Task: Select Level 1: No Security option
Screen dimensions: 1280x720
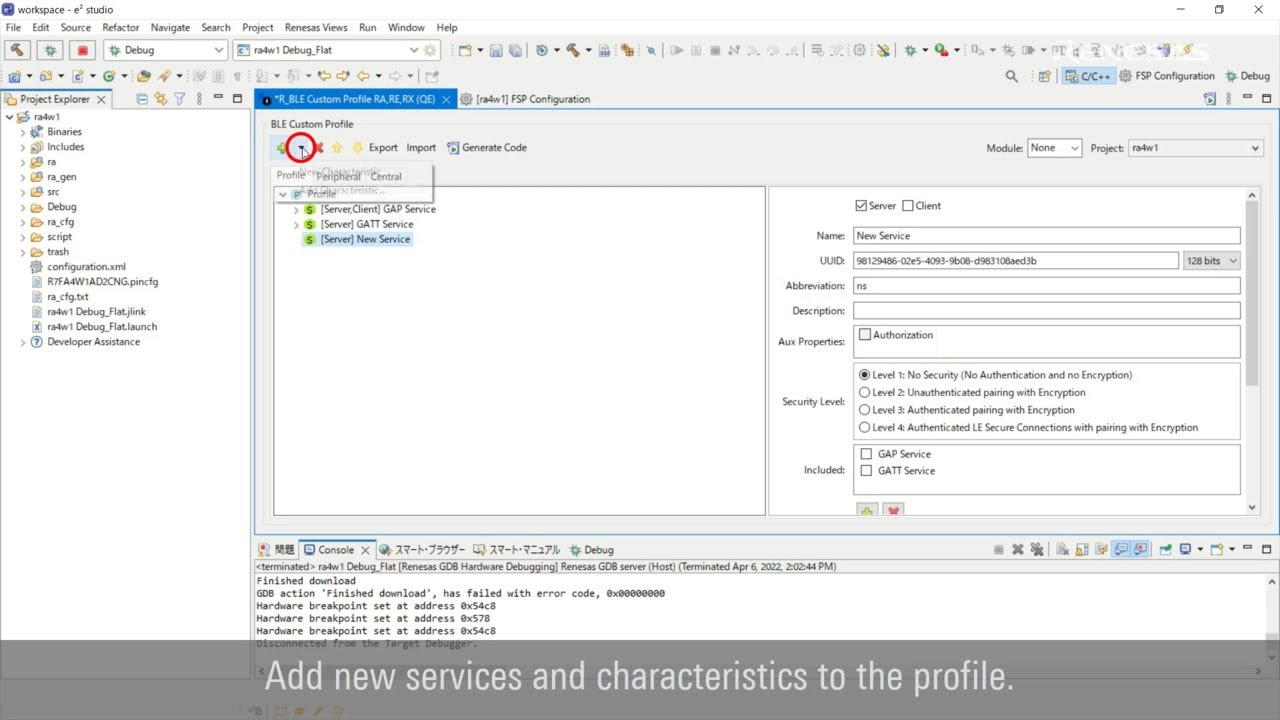Action: [x=865, y=375]
